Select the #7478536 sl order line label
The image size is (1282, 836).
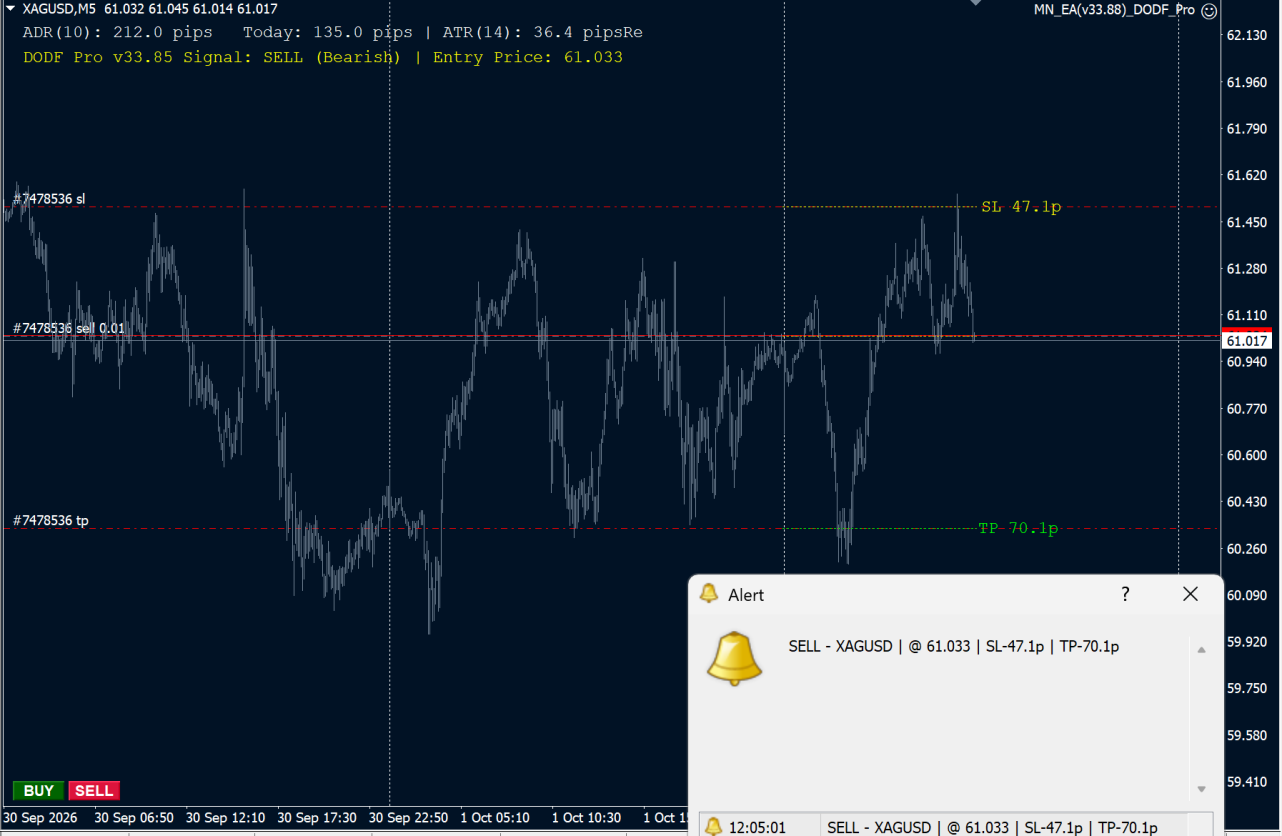49,199
